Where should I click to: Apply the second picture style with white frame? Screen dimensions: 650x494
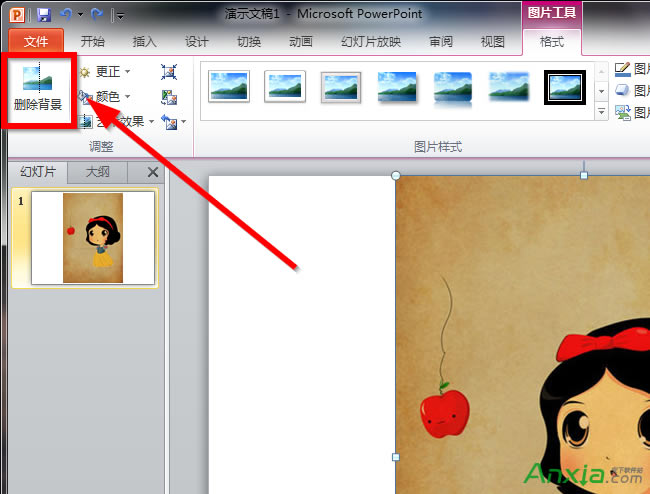[285, 87]
